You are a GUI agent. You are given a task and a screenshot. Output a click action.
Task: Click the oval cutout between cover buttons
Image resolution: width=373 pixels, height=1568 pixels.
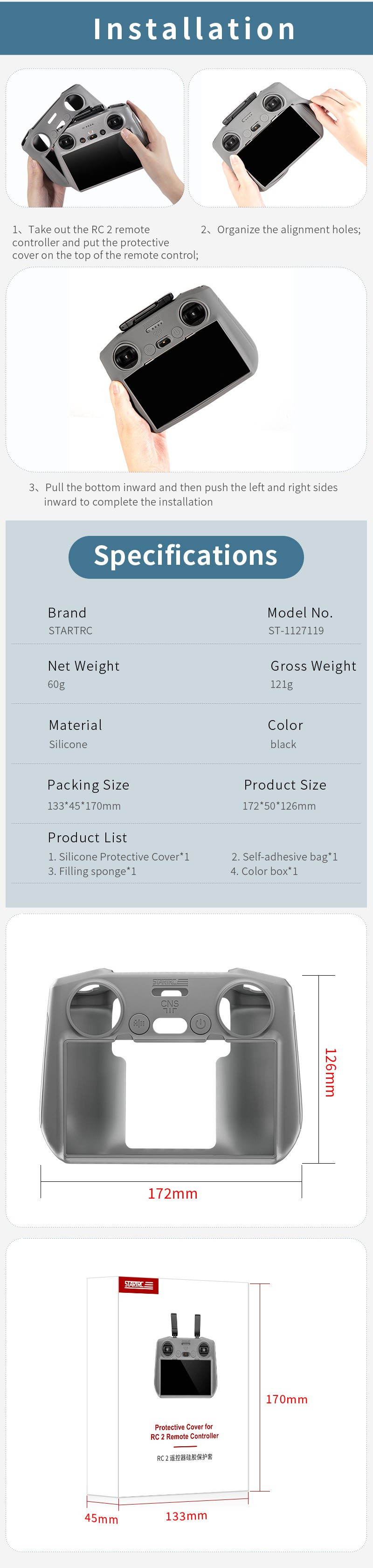click(170, 1026)
